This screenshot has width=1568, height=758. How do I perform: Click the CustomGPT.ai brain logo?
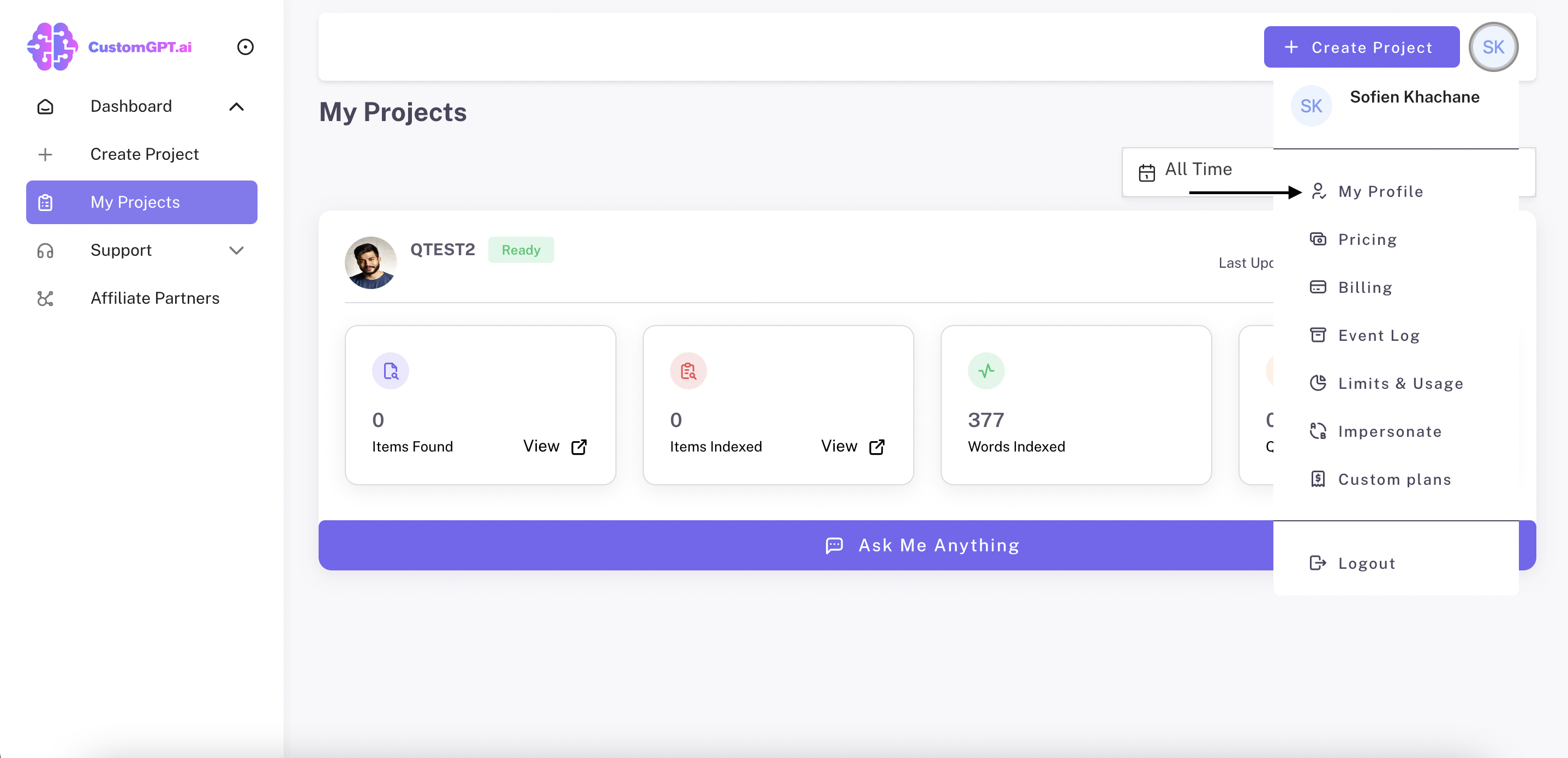[x=52, y=47]
